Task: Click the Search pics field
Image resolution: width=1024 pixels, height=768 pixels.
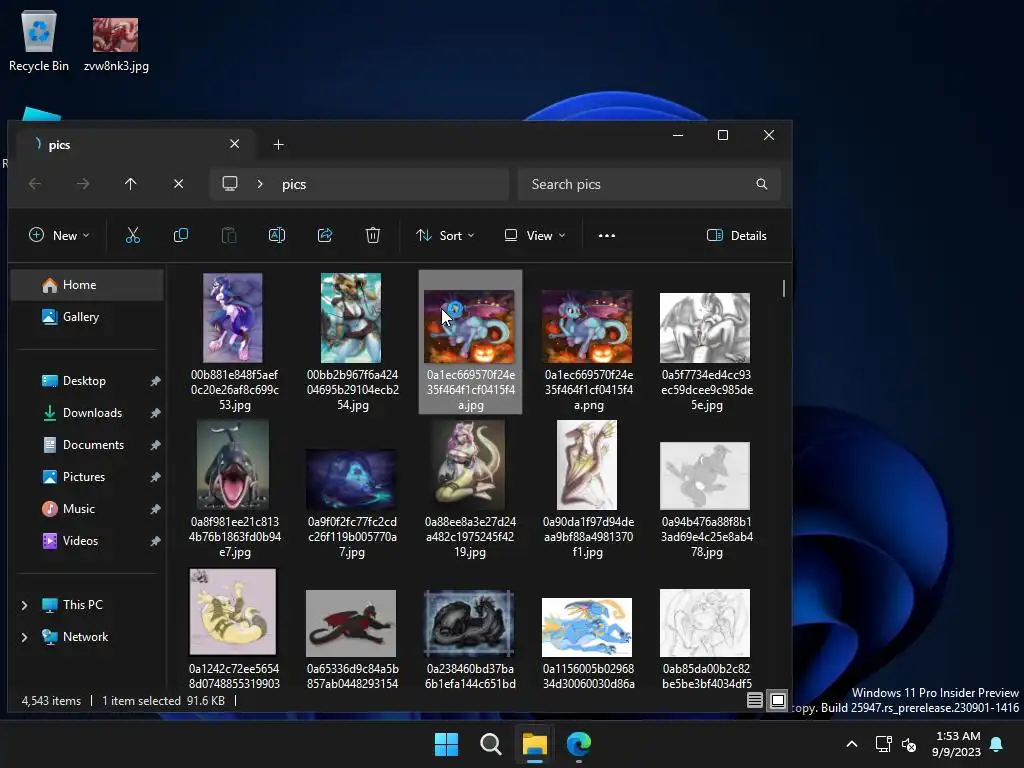Action: click(x=648, y=184)
